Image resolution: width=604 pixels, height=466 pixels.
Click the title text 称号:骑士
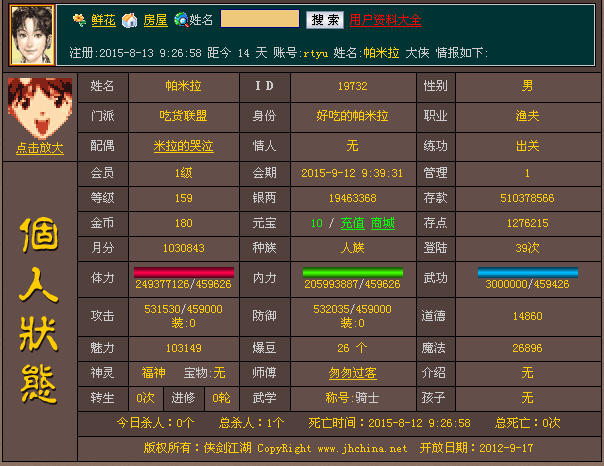(x=352, y=397)
